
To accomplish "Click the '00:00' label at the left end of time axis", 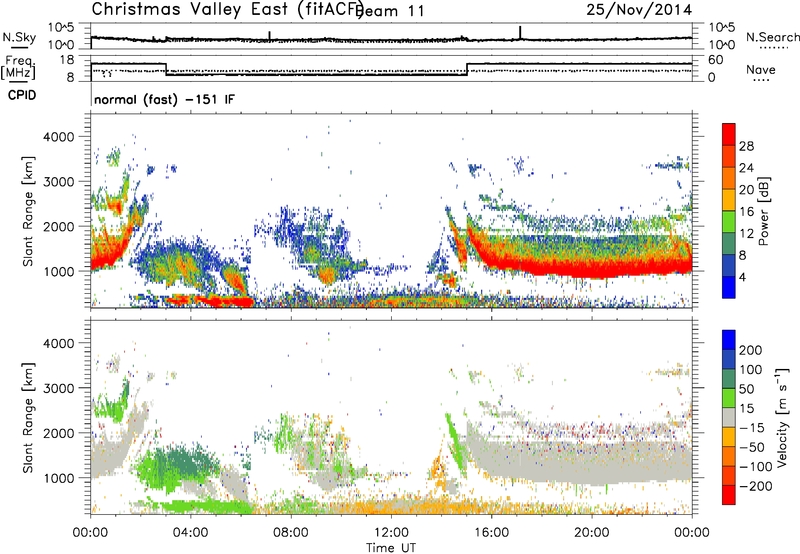I will pos(90,533).
